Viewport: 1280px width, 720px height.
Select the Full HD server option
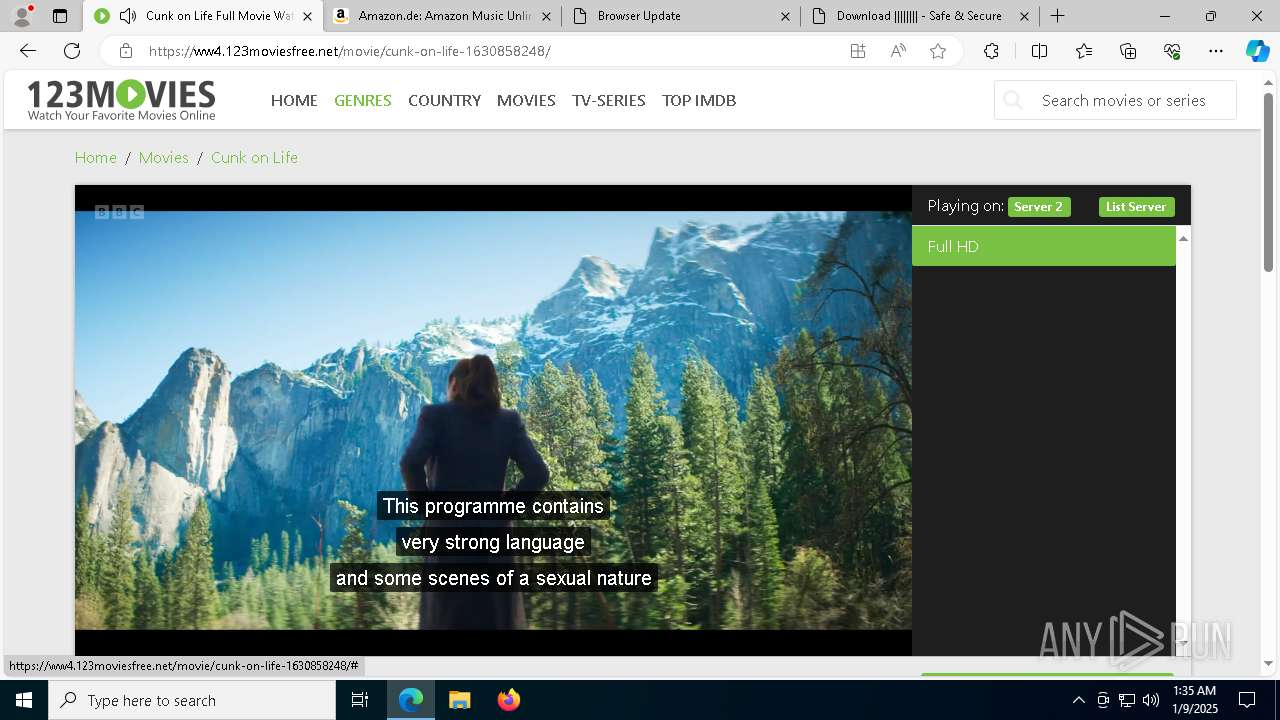pos(1044,246)
